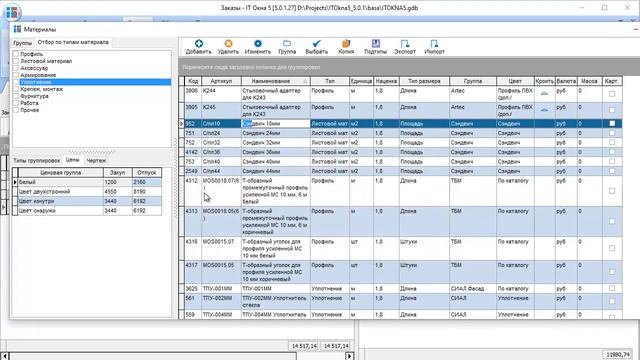Screen dimensions: 640x360
Task: Click the cutting icon in the K244 row
Action: [544, 94]
